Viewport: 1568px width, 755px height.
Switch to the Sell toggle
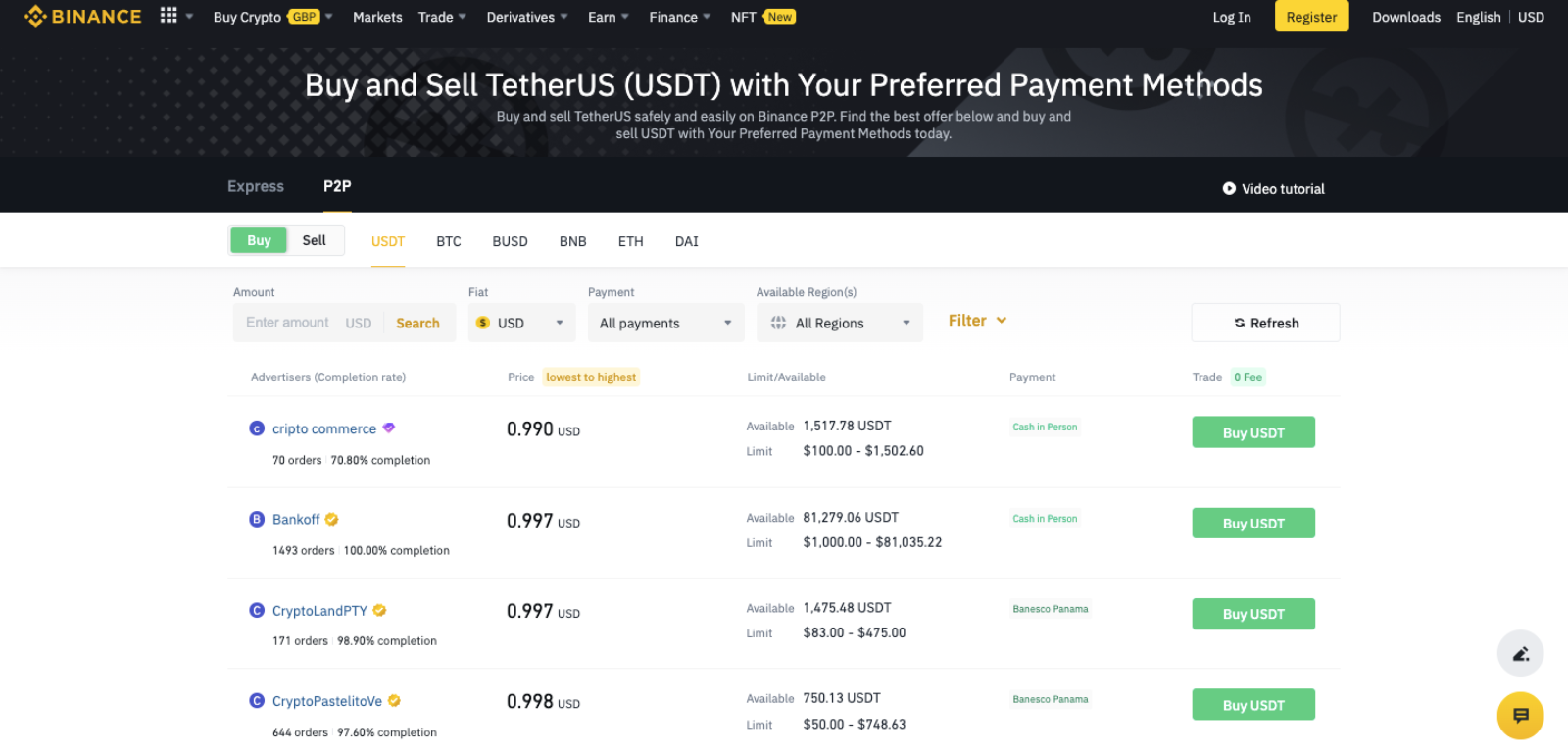click(x=315, y=239)
